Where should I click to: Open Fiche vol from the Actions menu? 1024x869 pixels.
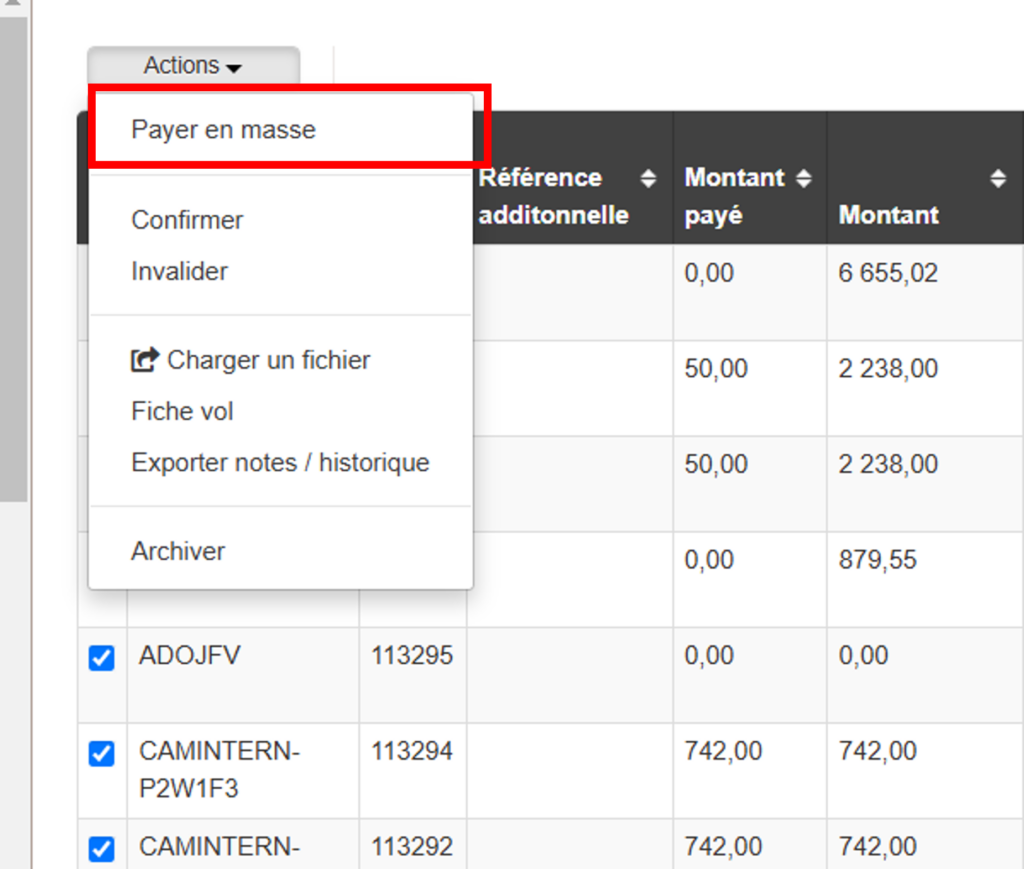182,412
